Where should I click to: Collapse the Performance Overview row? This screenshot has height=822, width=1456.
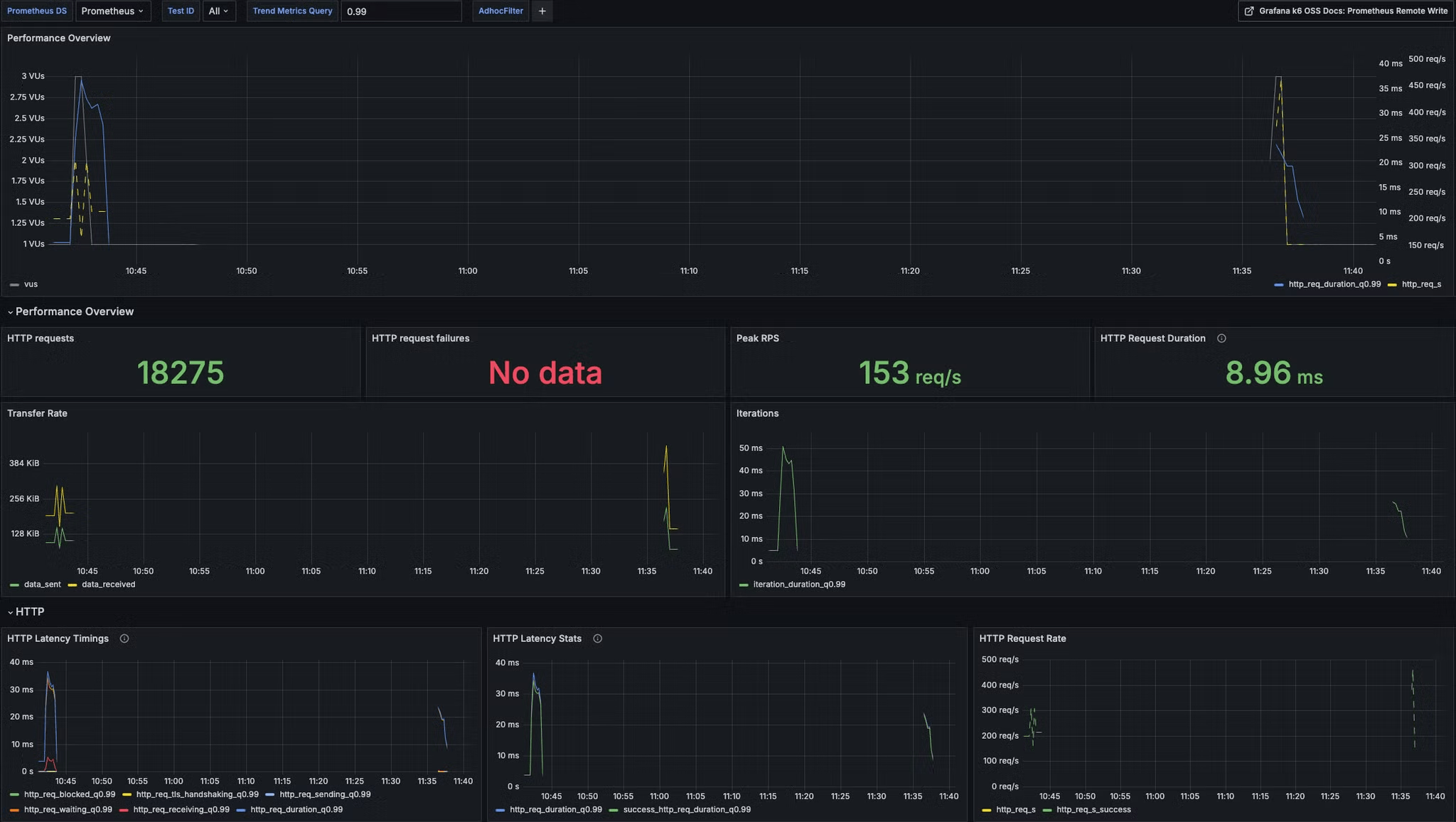click(x=74, y=311)
